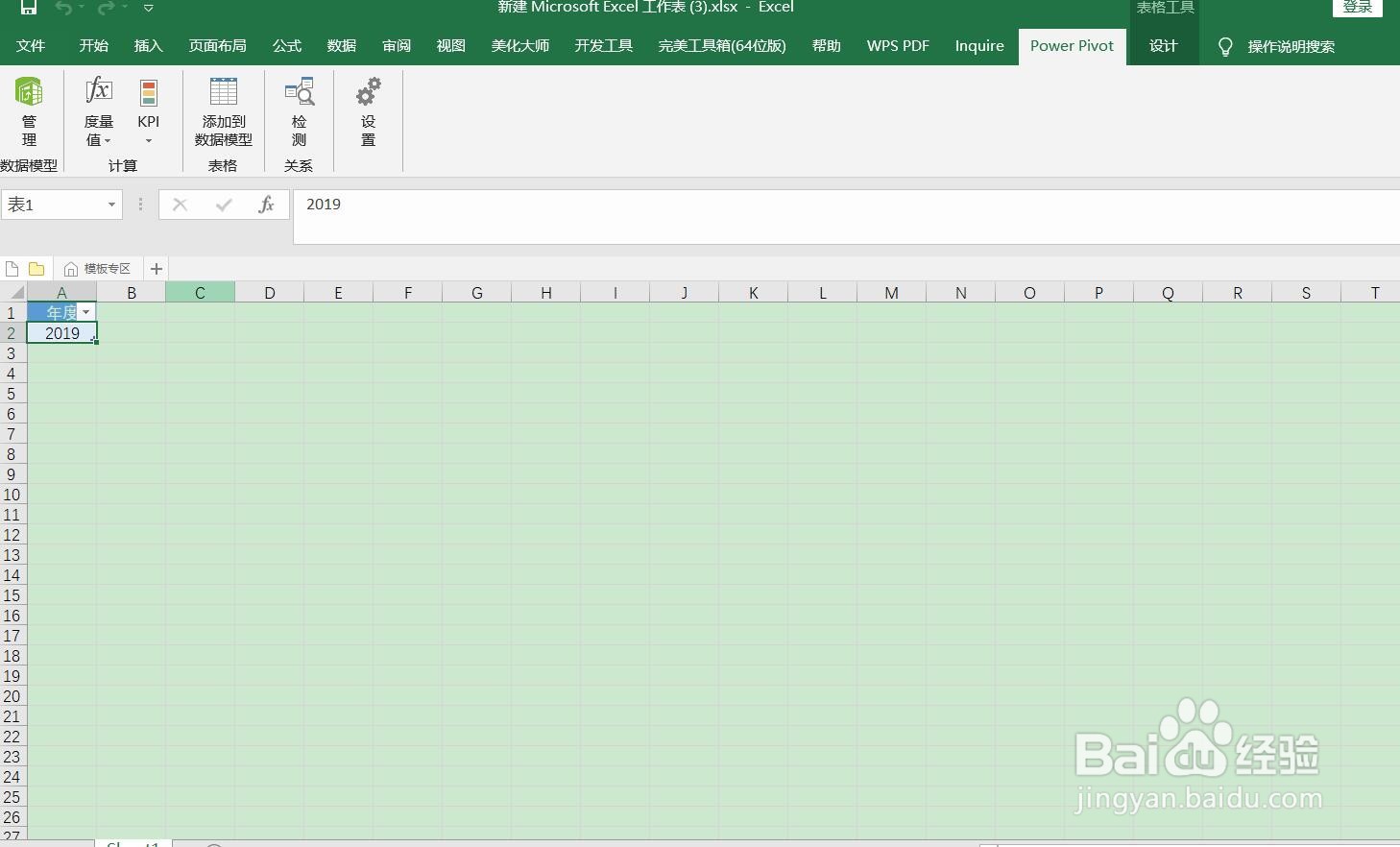Click the 检测 relationship detect icon

300,92
